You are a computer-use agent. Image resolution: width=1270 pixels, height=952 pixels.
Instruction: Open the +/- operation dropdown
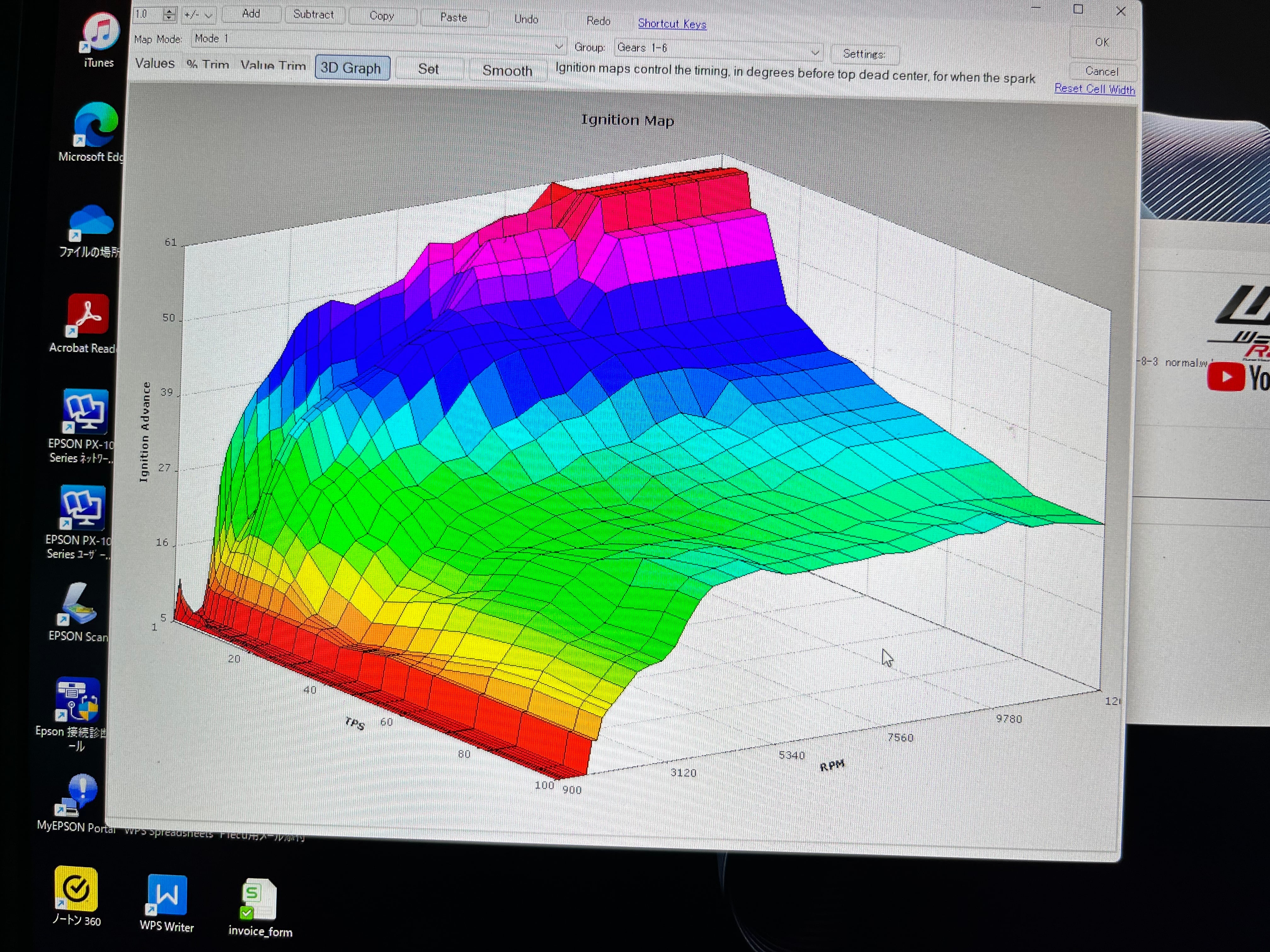click(x=199, y=15)
